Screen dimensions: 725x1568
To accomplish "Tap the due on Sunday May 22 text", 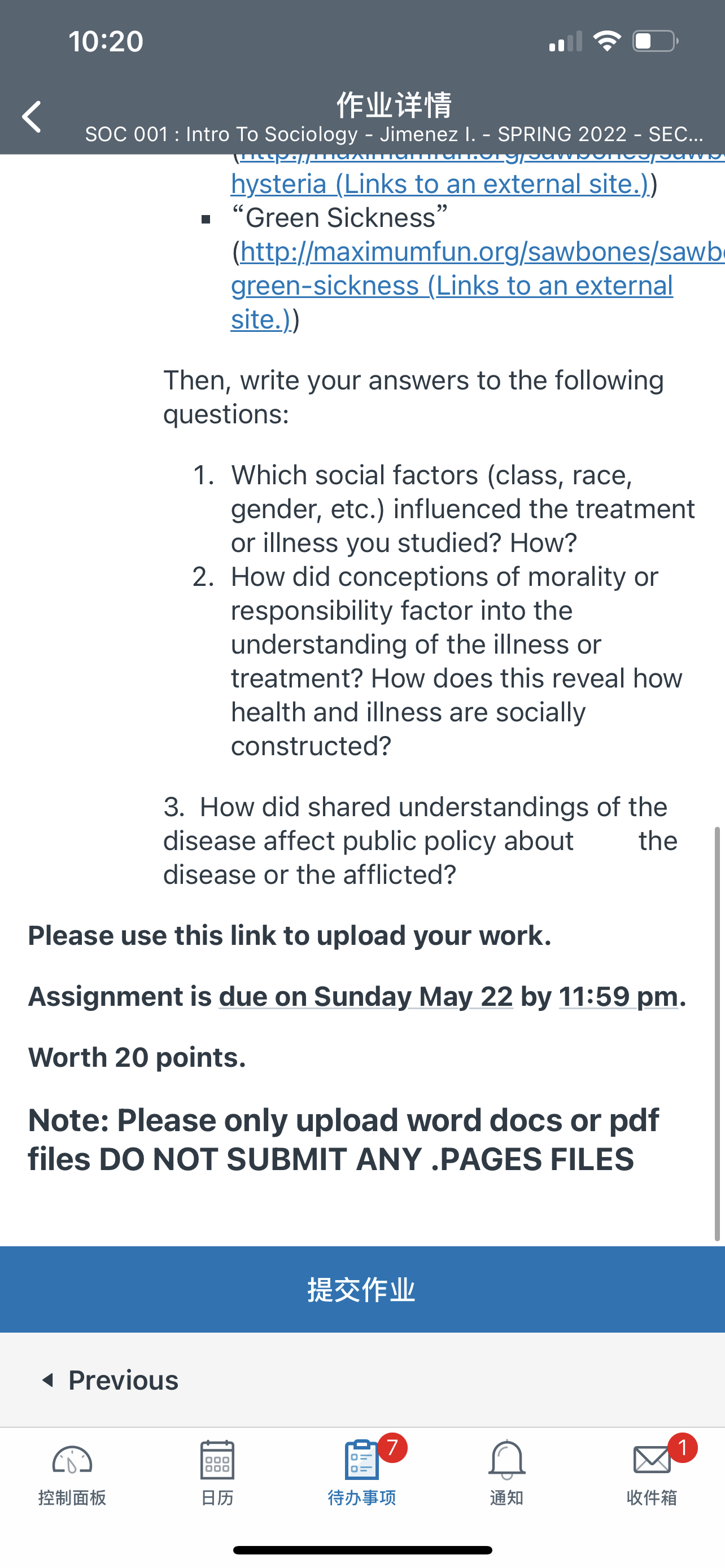I will pyautogui.click(x=366, y=996).
